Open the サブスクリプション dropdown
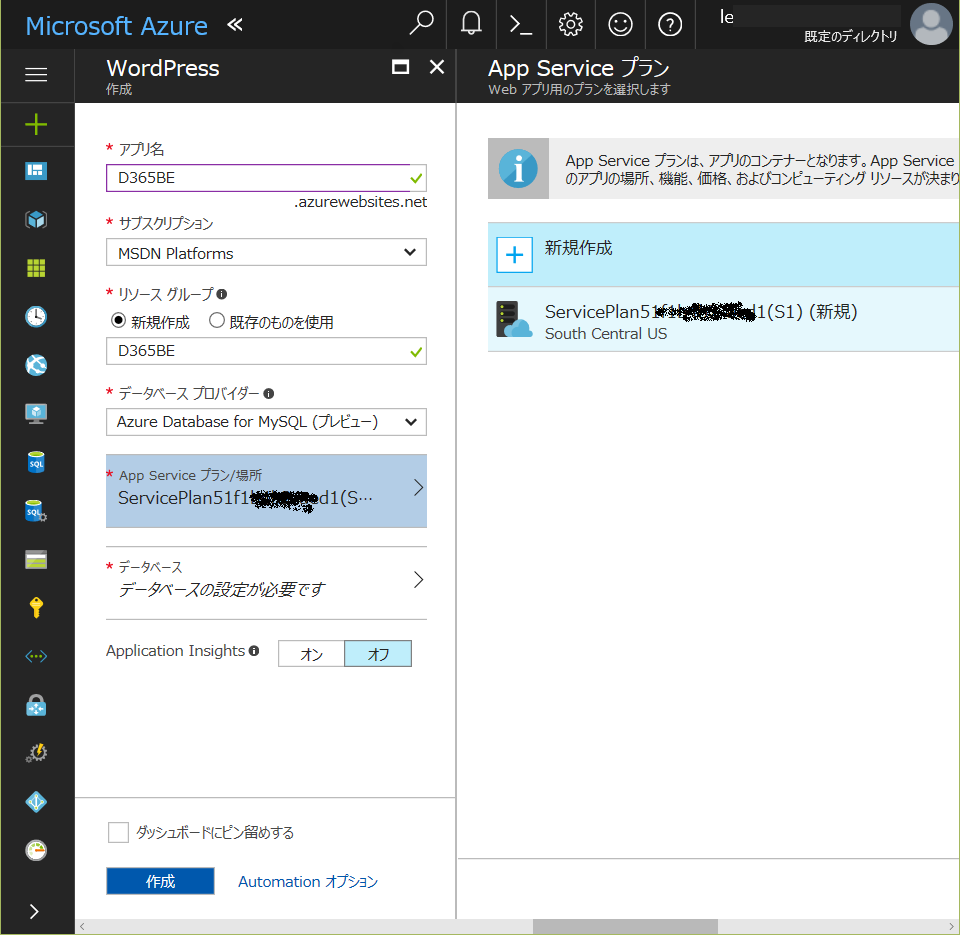Image resolution: width=960 pixels, height=935 pixels. click(266, 252)
